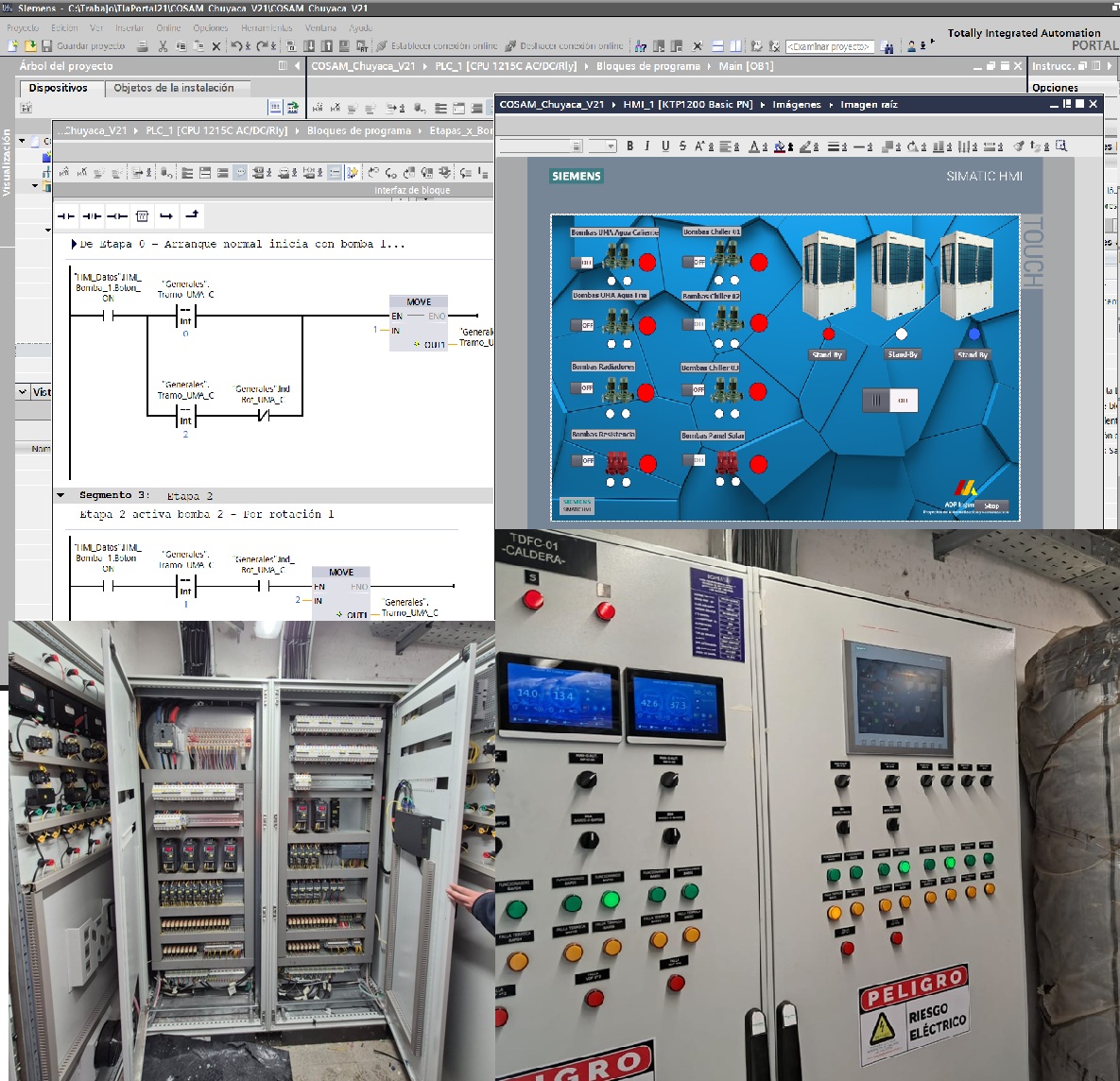Insert an empty box instruction
This screenshot has height=1081, width=1120.
pos(142,215)
